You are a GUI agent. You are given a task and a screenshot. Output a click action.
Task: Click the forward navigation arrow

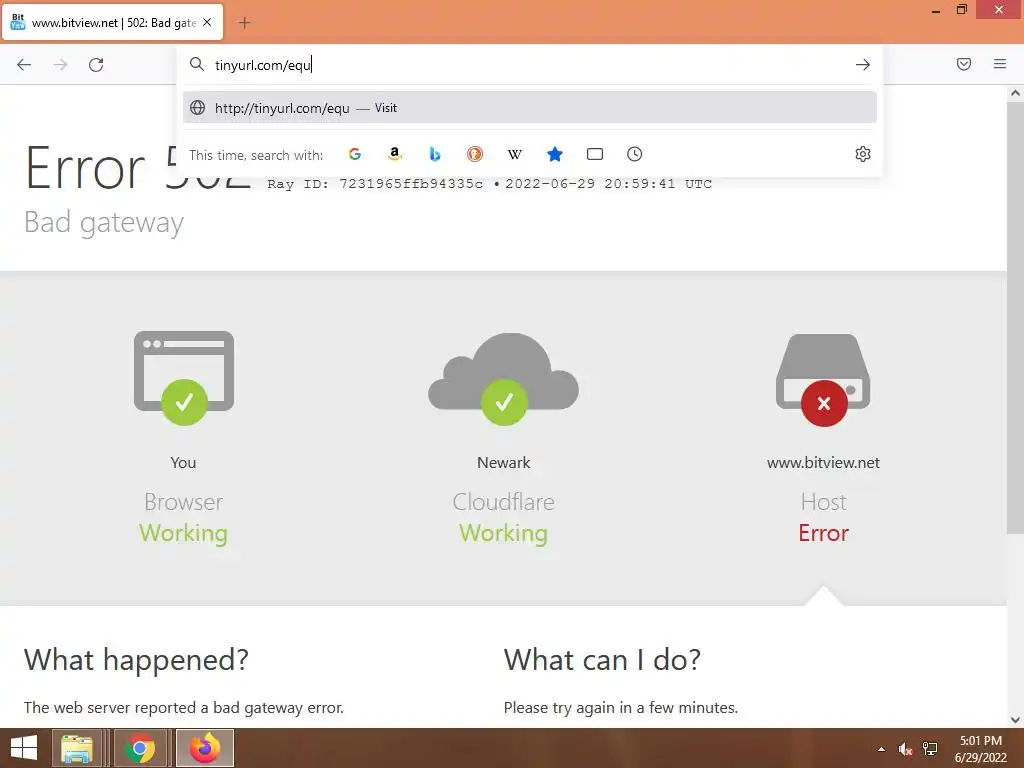click(x=60, y=65)
